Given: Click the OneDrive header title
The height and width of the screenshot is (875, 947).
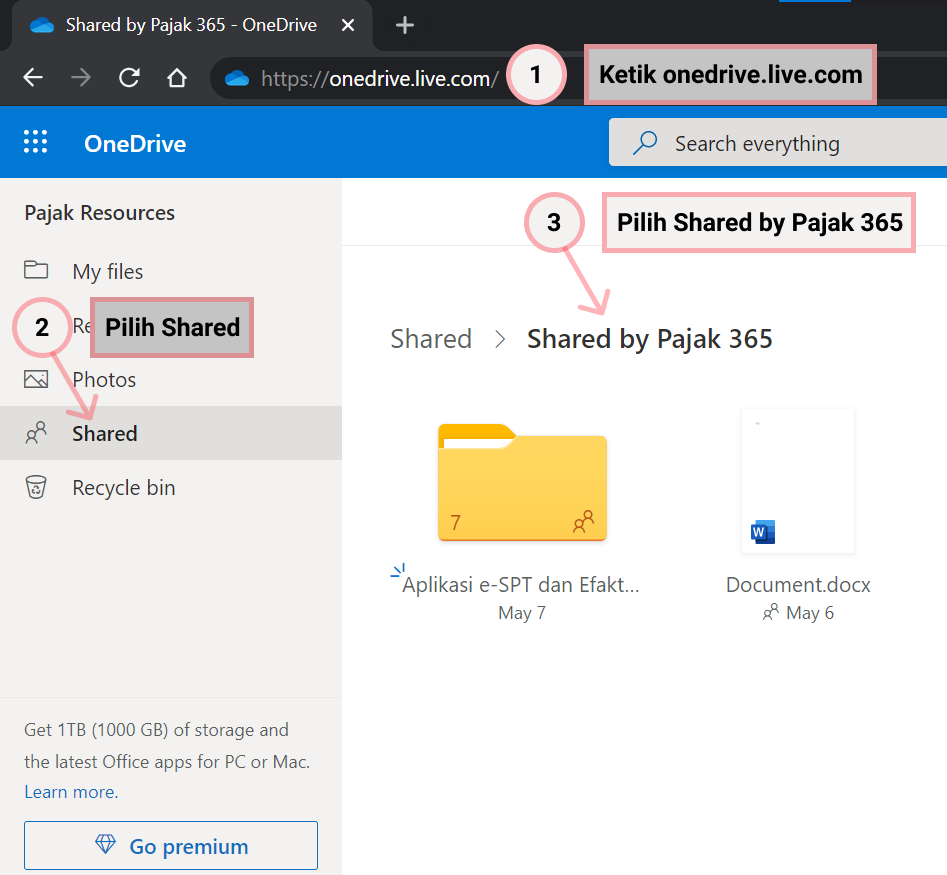Looking at the screenshot, I should pyautogui.click(x=135, y=144).
